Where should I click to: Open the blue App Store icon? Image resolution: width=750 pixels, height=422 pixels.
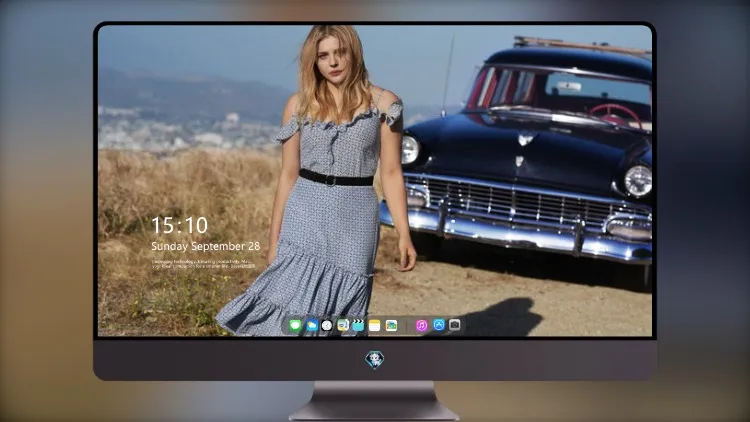tap(439, 325)
